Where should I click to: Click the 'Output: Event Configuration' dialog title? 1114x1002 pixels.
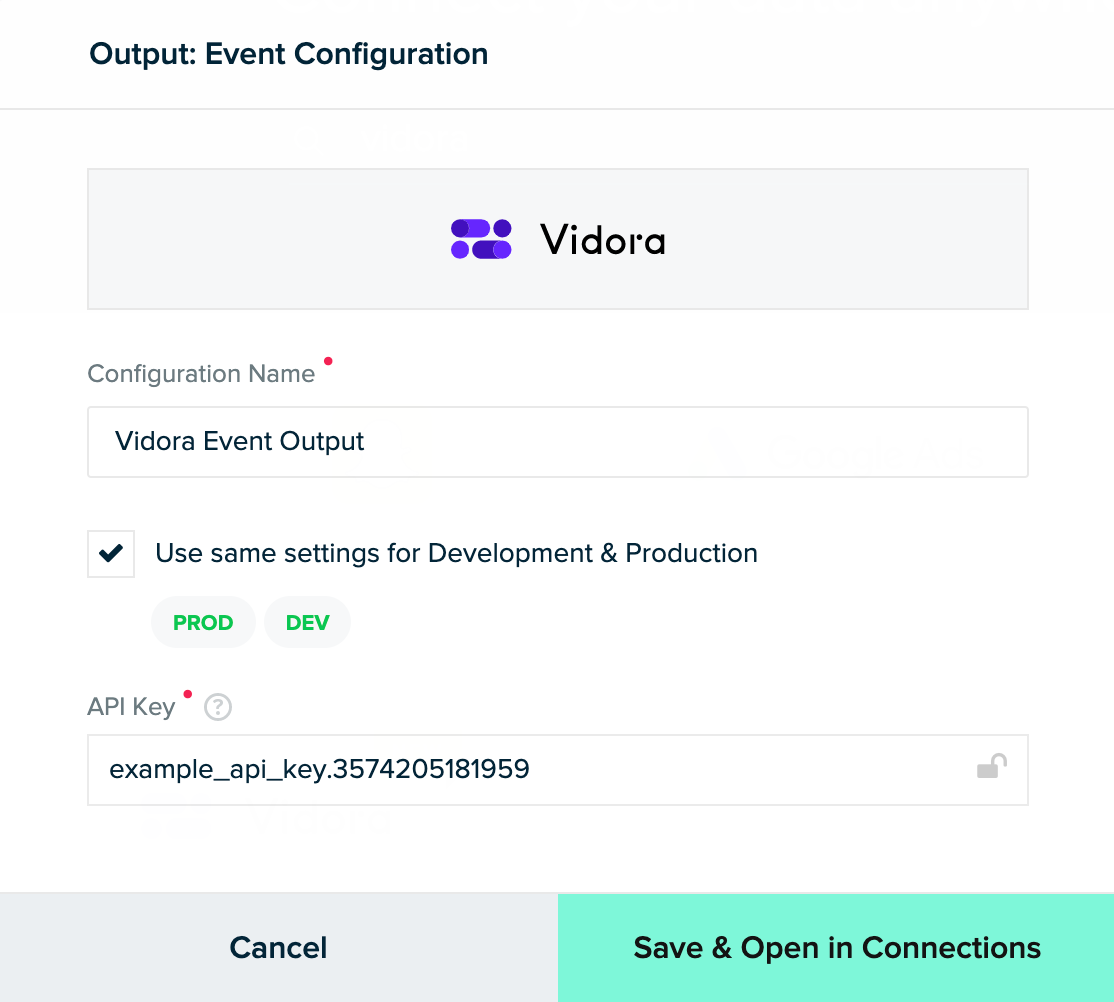point(289,54)
